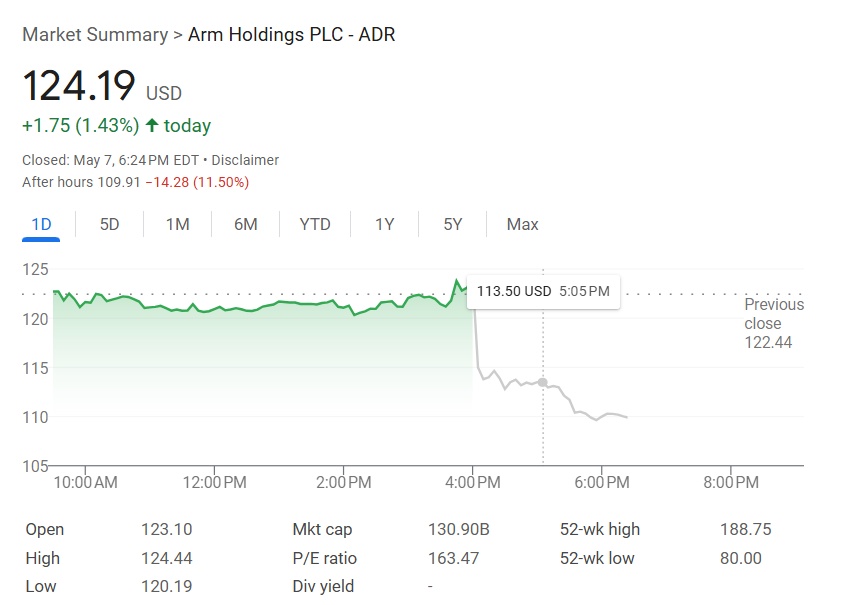This screenshot has height=605, width=853.
Task: Select the 1D time range tab
Action: [41, 224]
